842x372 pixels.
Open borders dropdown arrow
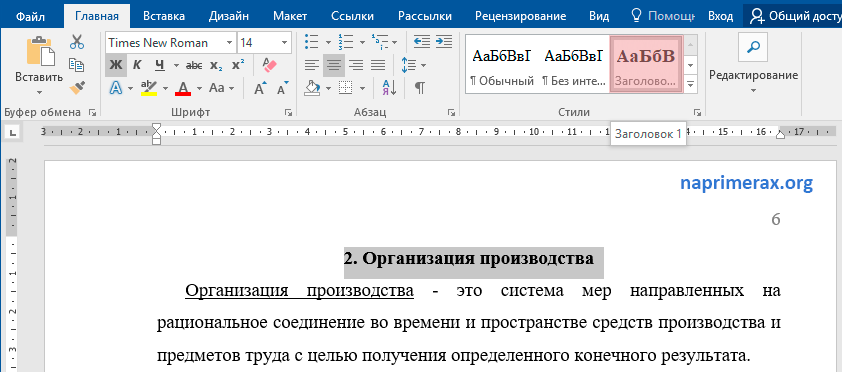pyautogui.click(x=362, y=88)
